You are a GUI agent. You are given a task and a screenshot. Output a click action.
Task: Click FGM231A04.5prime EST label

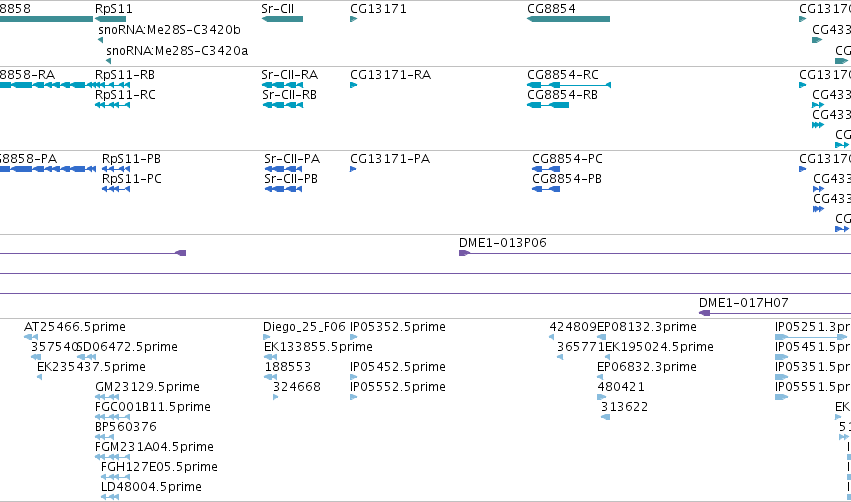(155, 447)
